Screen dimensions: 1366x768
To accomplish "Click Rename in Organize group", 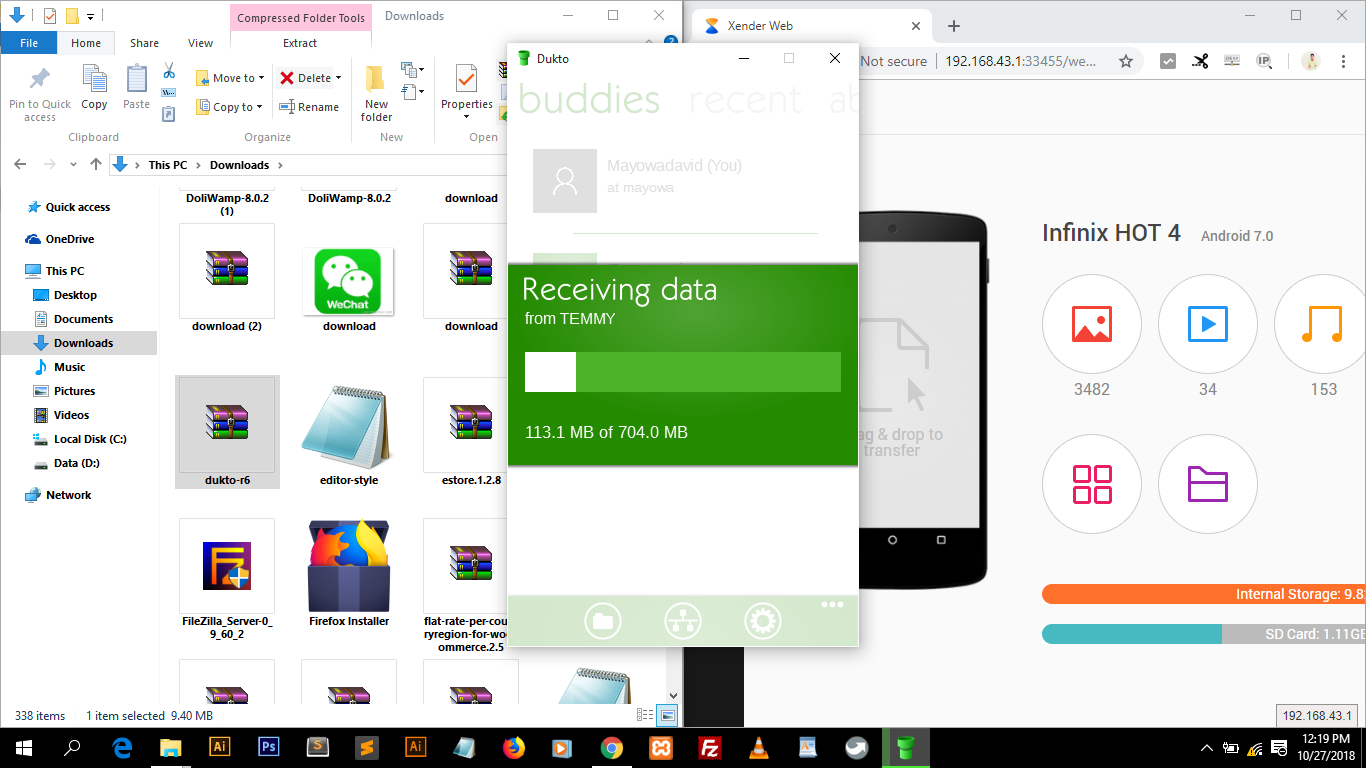I will (x=309, y=107).
